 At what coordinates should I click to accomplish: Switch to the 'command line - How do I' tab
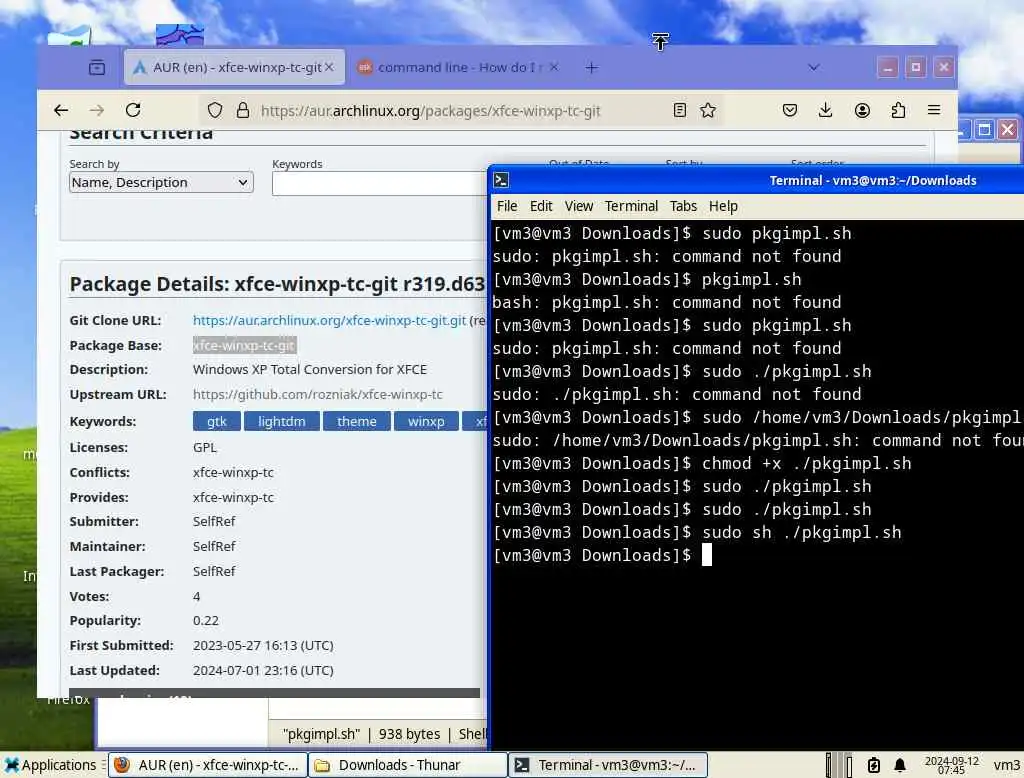[457, 67]
